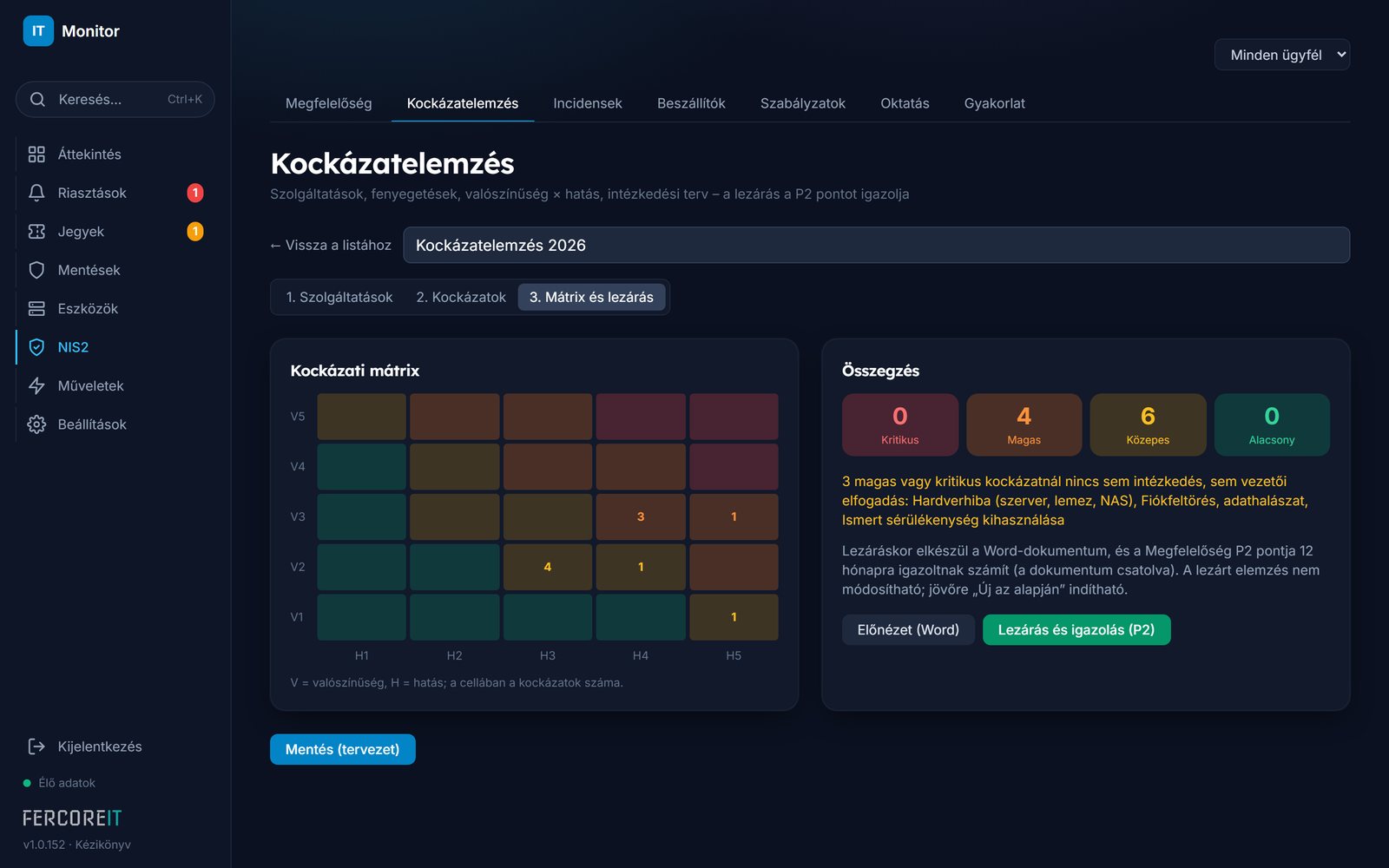Click the Alacsony summary card

point(1272,424)
